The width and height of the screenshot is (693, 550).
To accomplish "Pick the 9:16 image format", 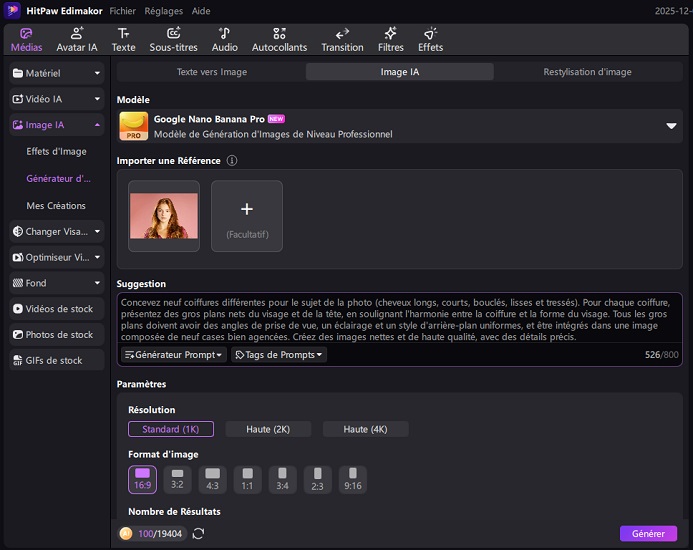I will [352, 479].
